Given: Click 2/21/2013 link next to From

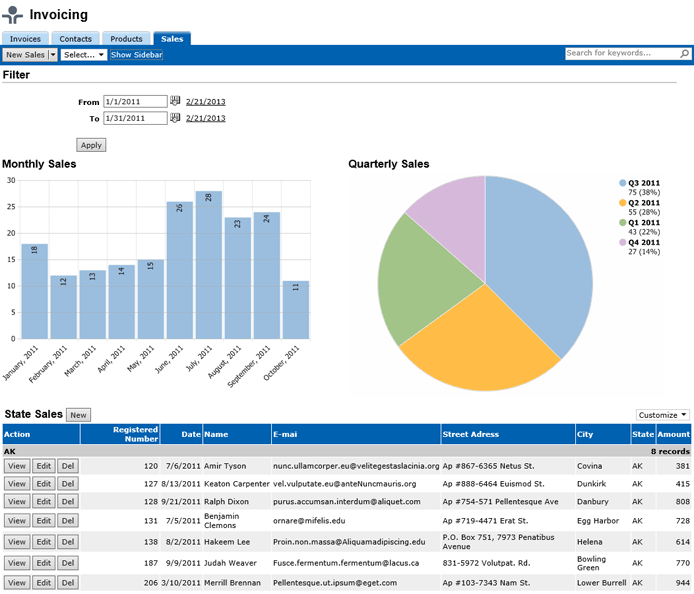Looking at the screenshot, I should click(205, 101).
